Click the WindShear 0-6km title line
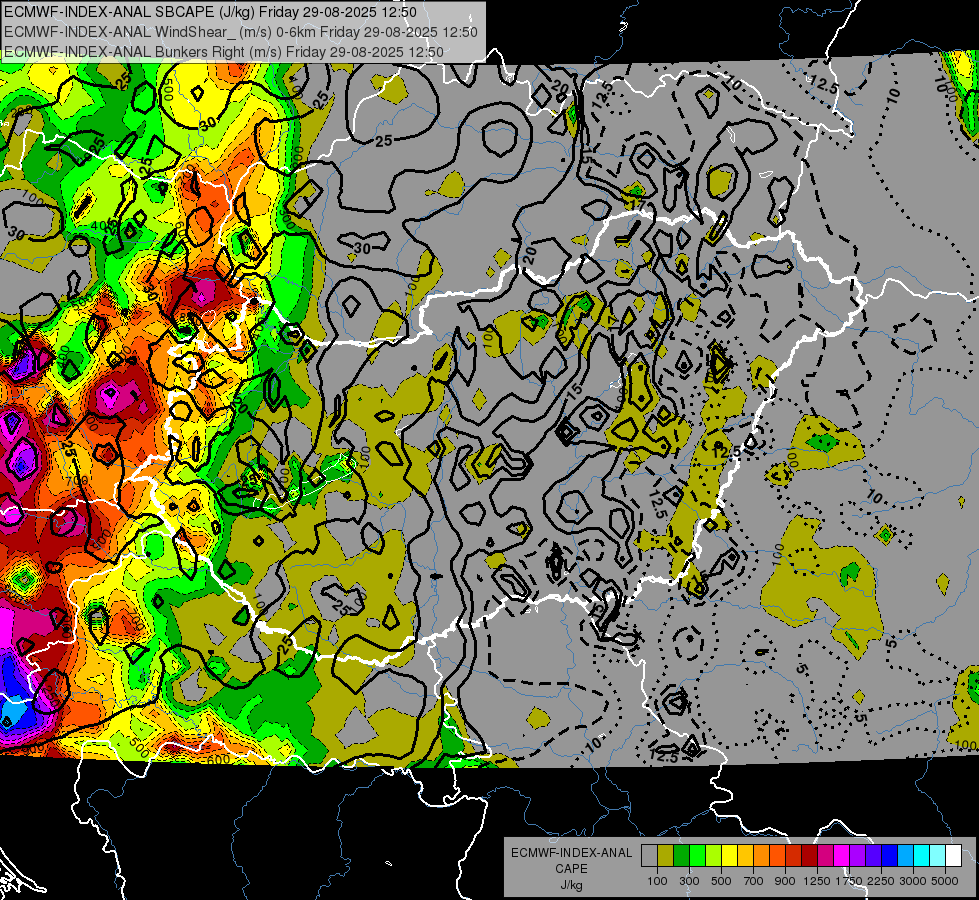This screenshot has height=900, width=979. 240,32
